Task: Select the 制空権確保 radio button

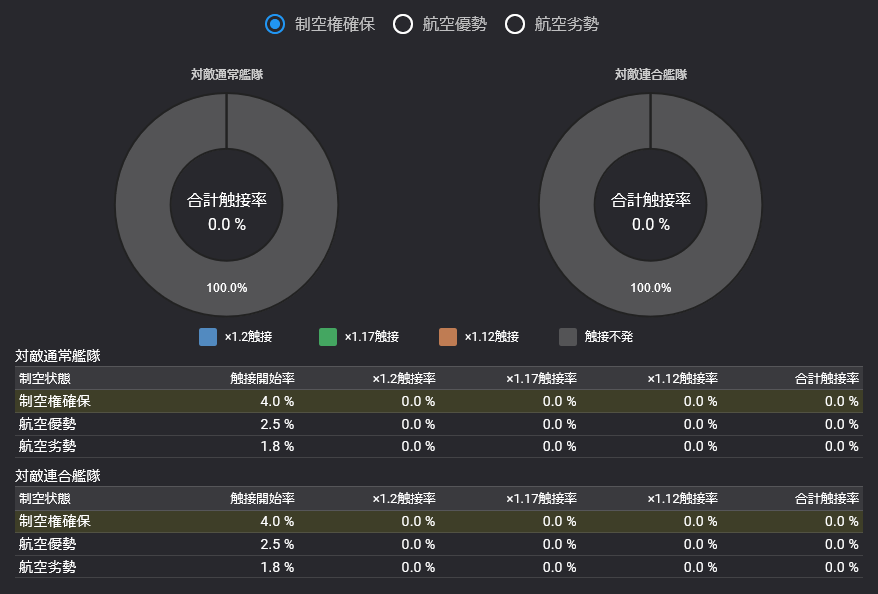Action: 274,24
